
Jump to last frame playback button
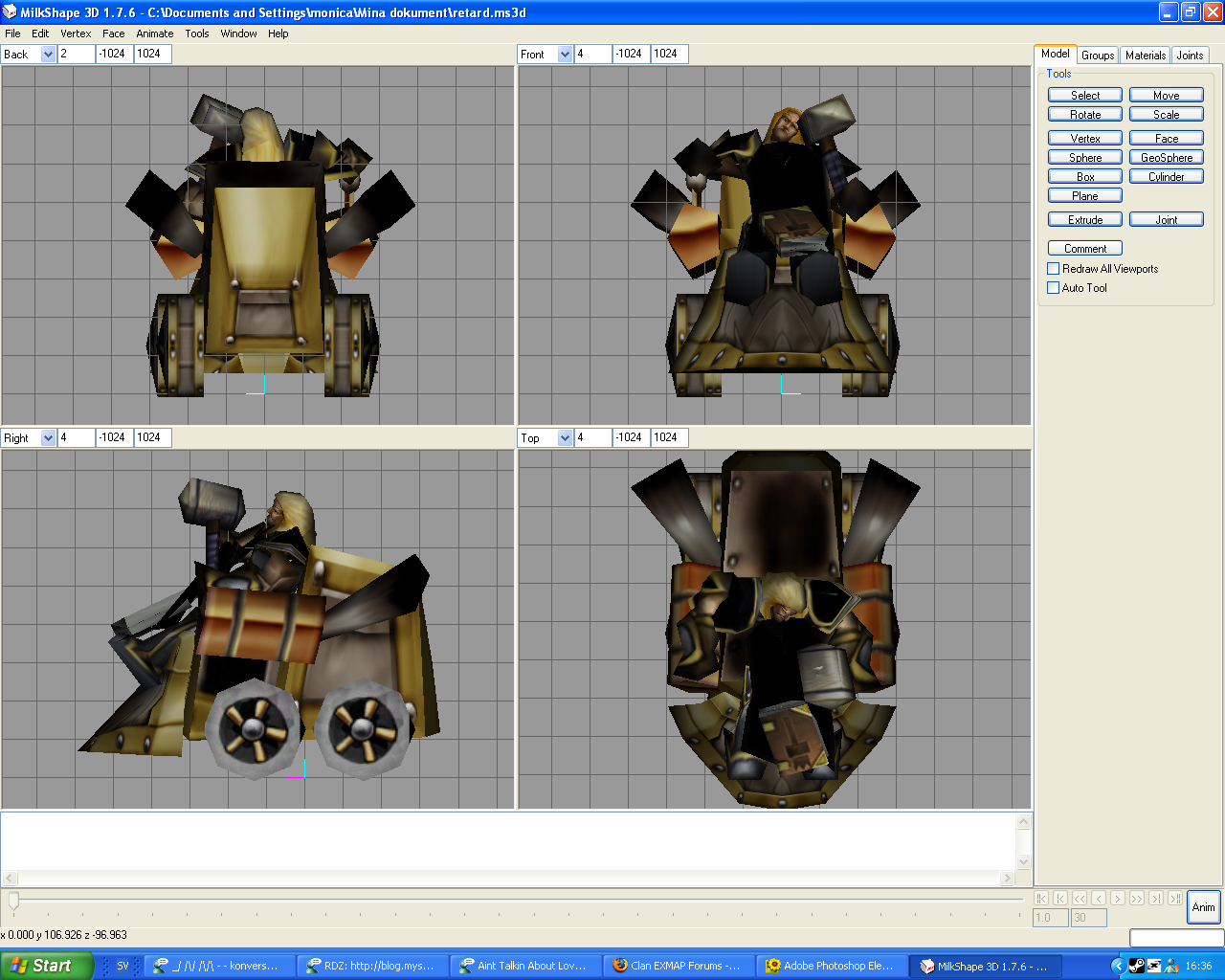(1175, 898)
